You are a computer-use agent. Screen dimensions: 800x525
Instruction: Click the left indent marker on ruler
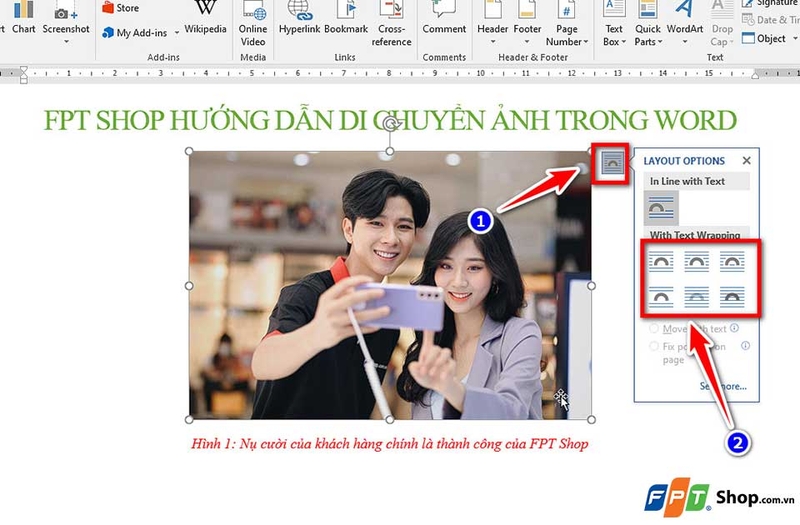[x=23, y=74]
